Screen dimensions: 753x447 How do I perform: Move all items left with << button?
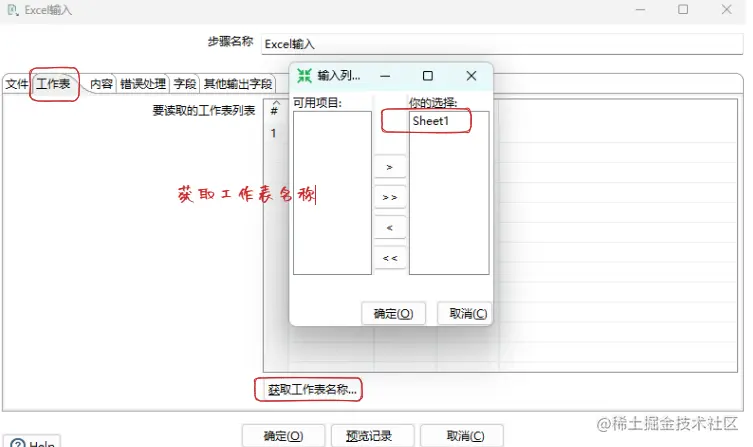click(x=389, y=258)
